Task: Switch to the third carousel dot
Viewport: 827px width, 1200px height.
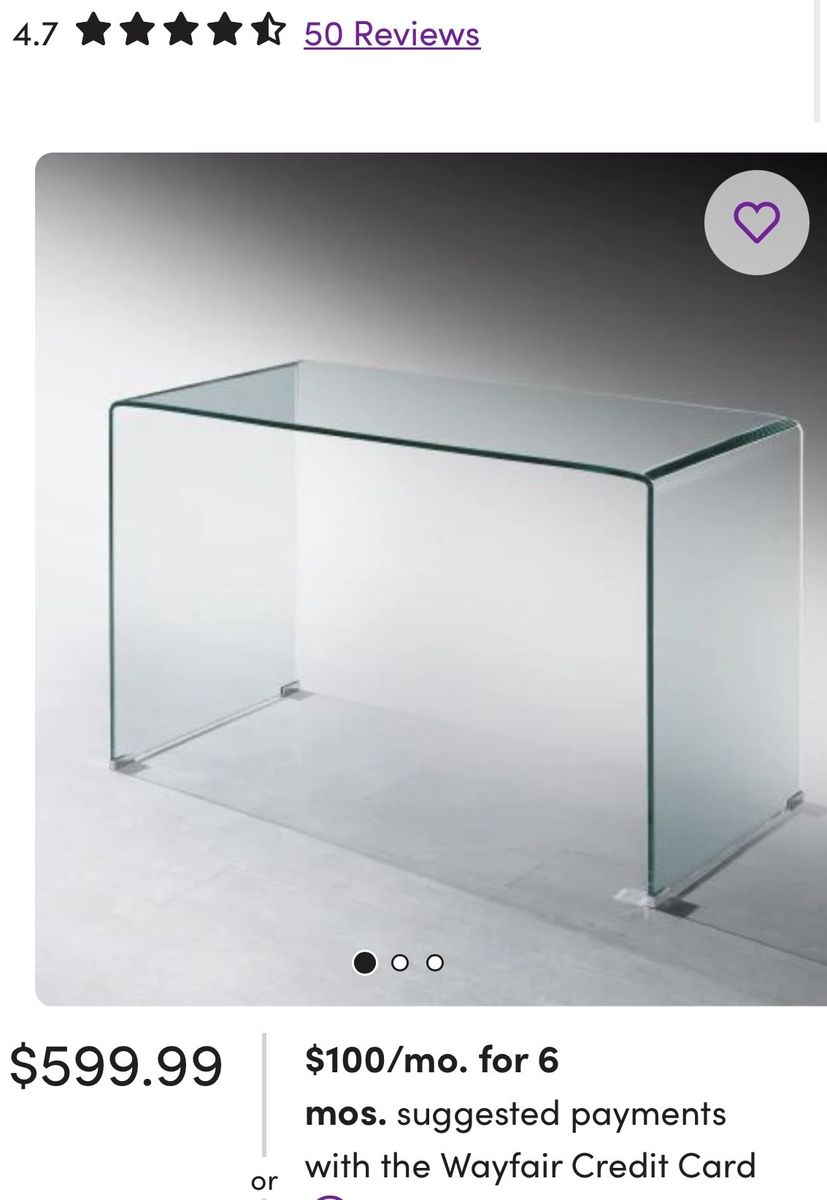Action: coord(434,963)
